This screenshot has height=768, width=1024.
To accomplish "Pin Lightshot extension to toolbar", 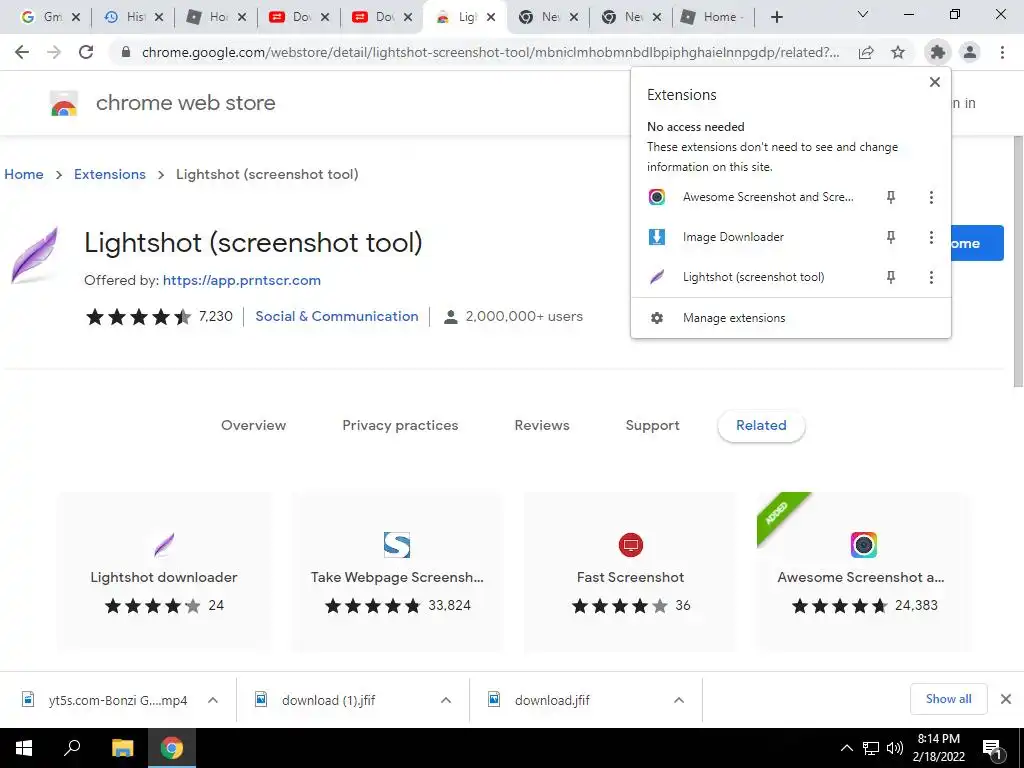I will [891, 278].
